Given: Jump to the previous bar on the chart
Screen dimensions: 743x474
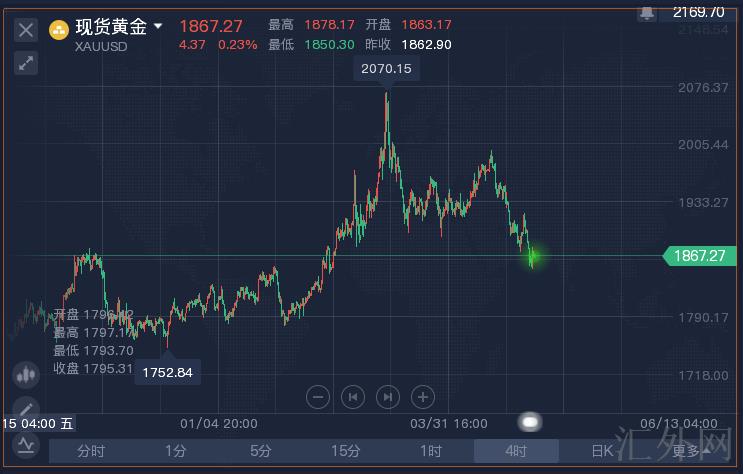Looking at the screenshot, I should (x=352, y=397).
